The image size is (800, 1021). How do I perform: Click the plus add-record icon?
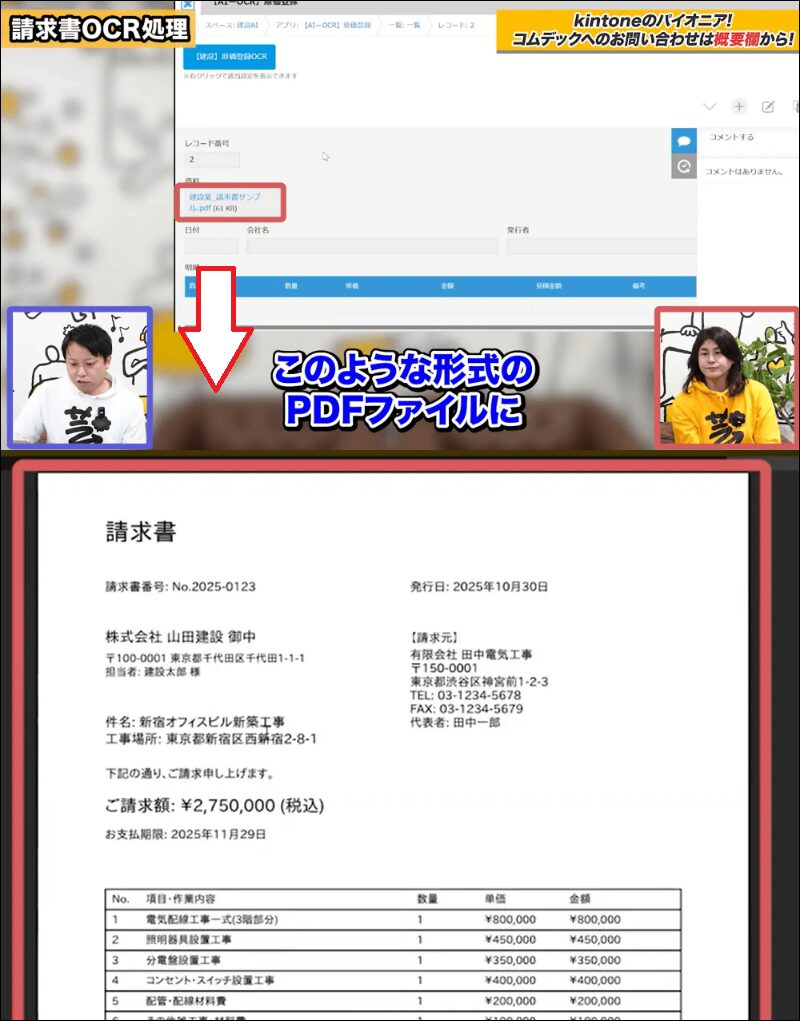(x=739, y=107)
